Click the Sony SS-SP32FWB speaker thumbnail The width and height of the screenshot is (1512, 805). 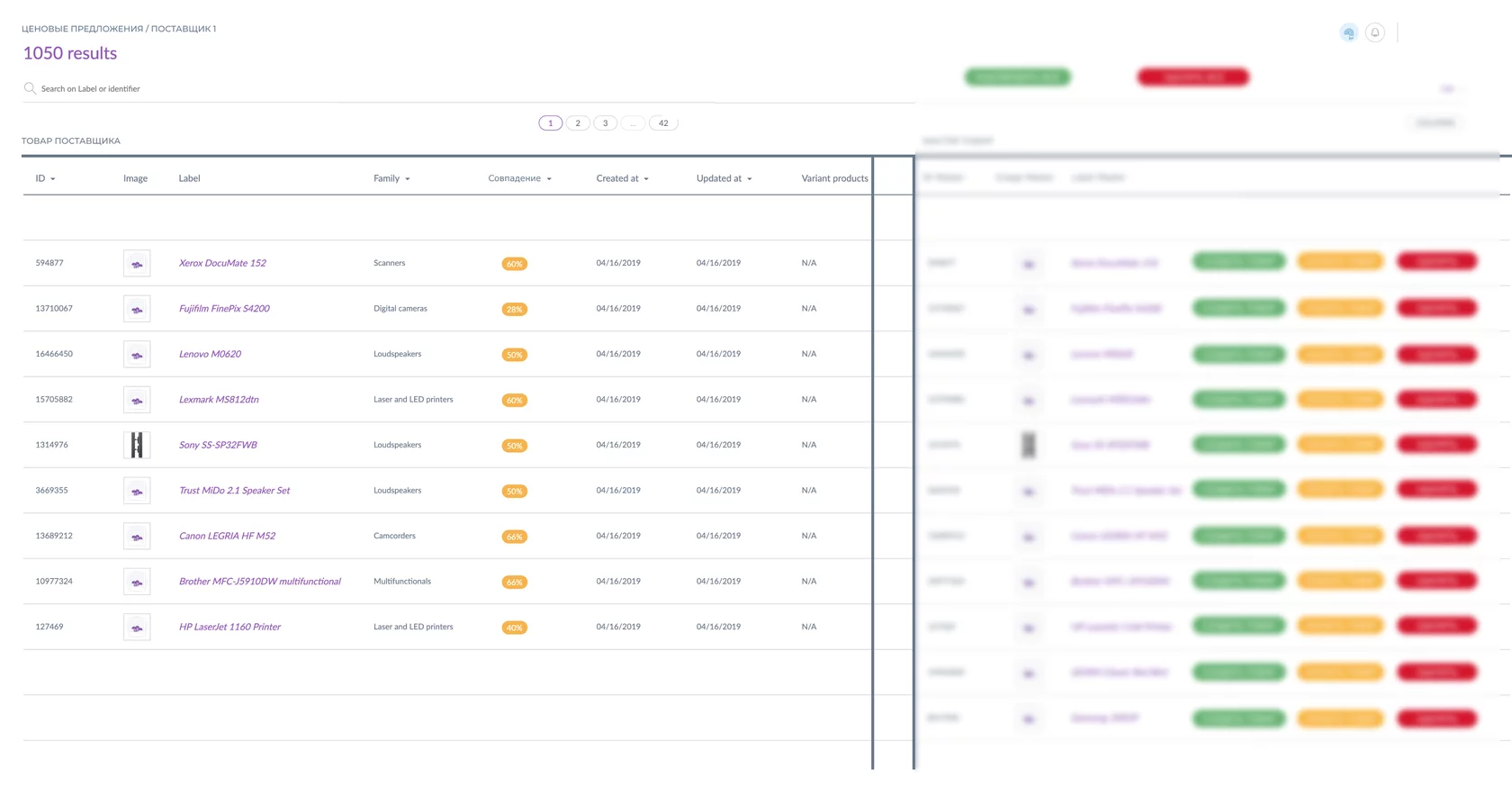pyautogui.click(x=137, y=445)
